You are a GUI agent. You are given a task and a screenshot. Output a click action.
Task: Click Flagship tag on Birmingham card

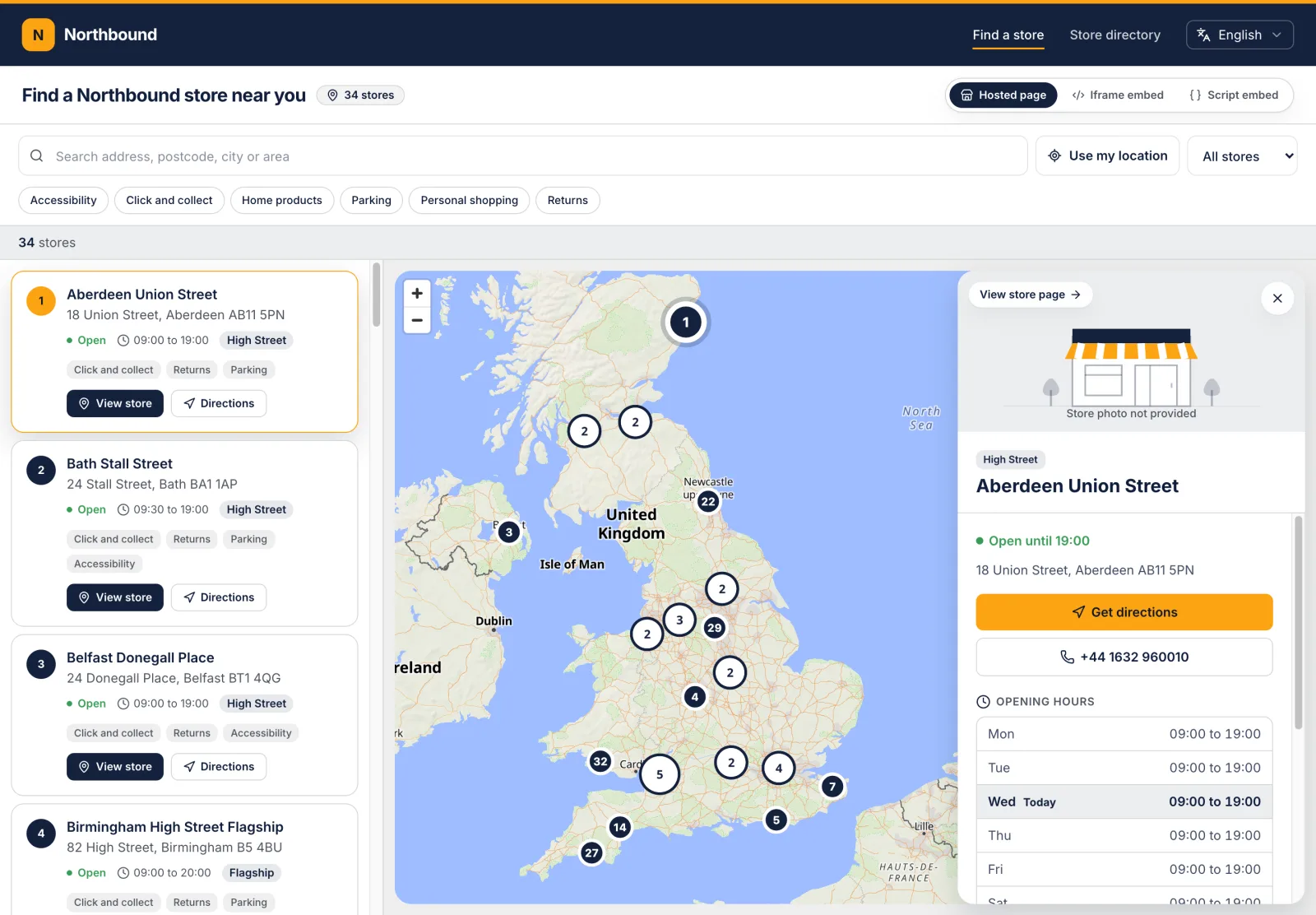pyautogui.click(x=252, y=873)
